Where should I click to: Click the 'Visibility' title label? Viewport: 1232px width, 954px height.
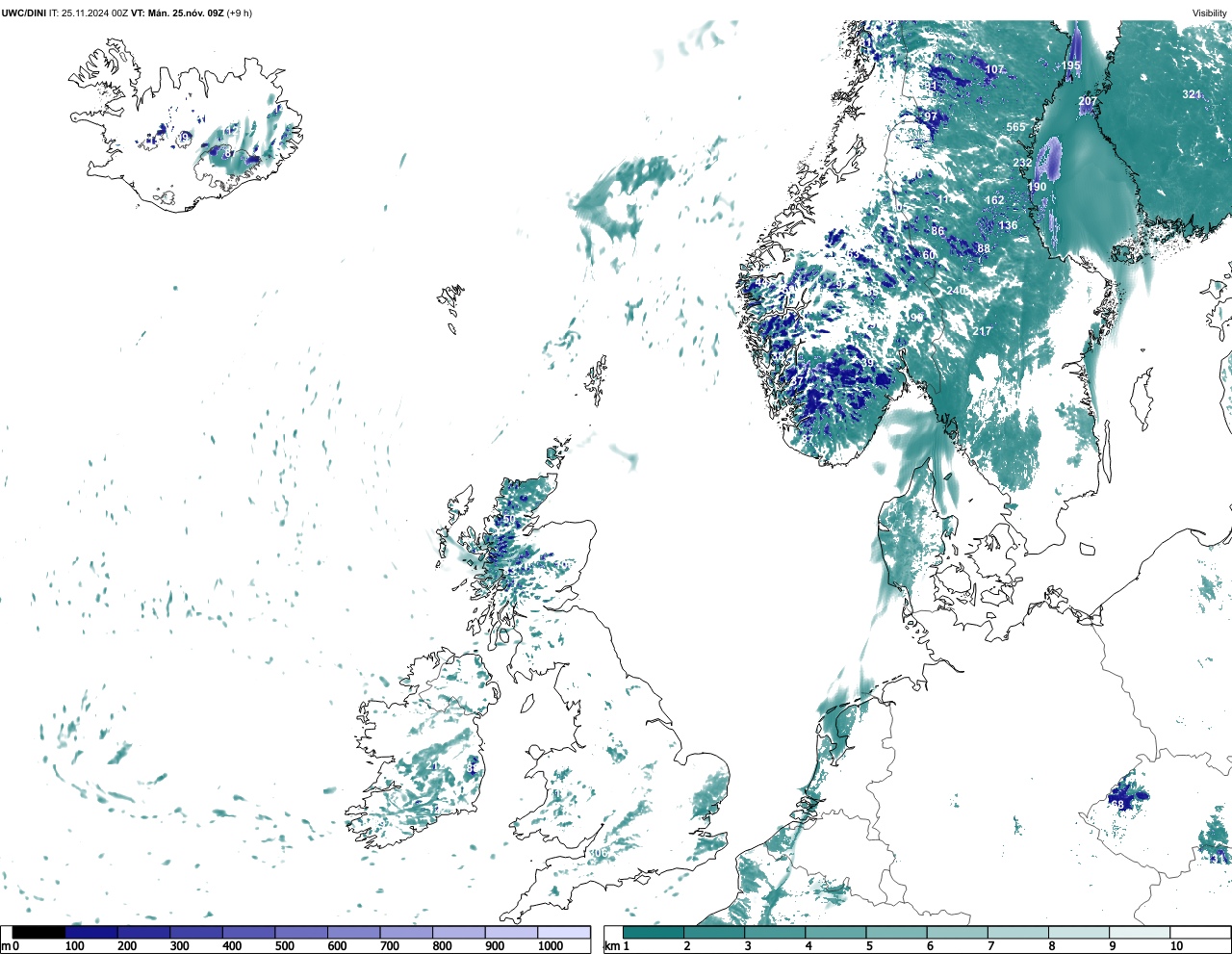coord(1210,13)
